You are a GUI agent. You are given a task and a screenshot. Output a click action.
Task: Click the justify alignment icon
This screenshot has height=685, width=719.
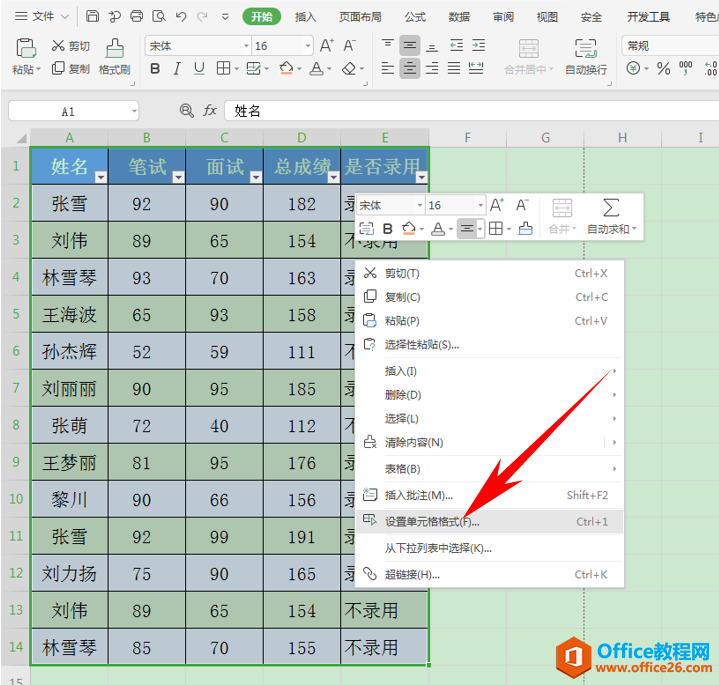[454, 69]
